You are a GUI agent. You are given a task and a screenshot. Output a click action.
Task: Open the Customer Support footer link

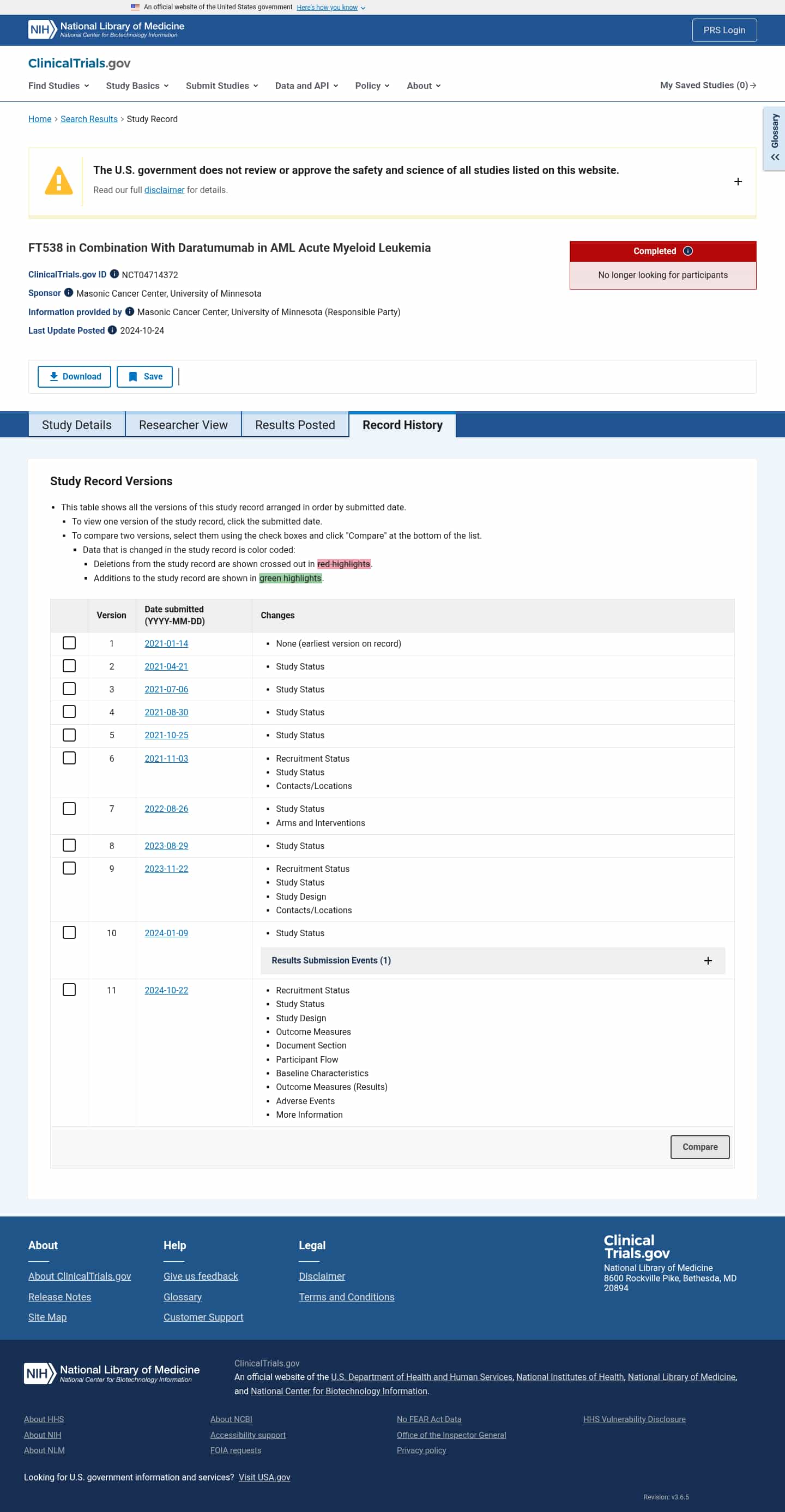[203, 1317]
